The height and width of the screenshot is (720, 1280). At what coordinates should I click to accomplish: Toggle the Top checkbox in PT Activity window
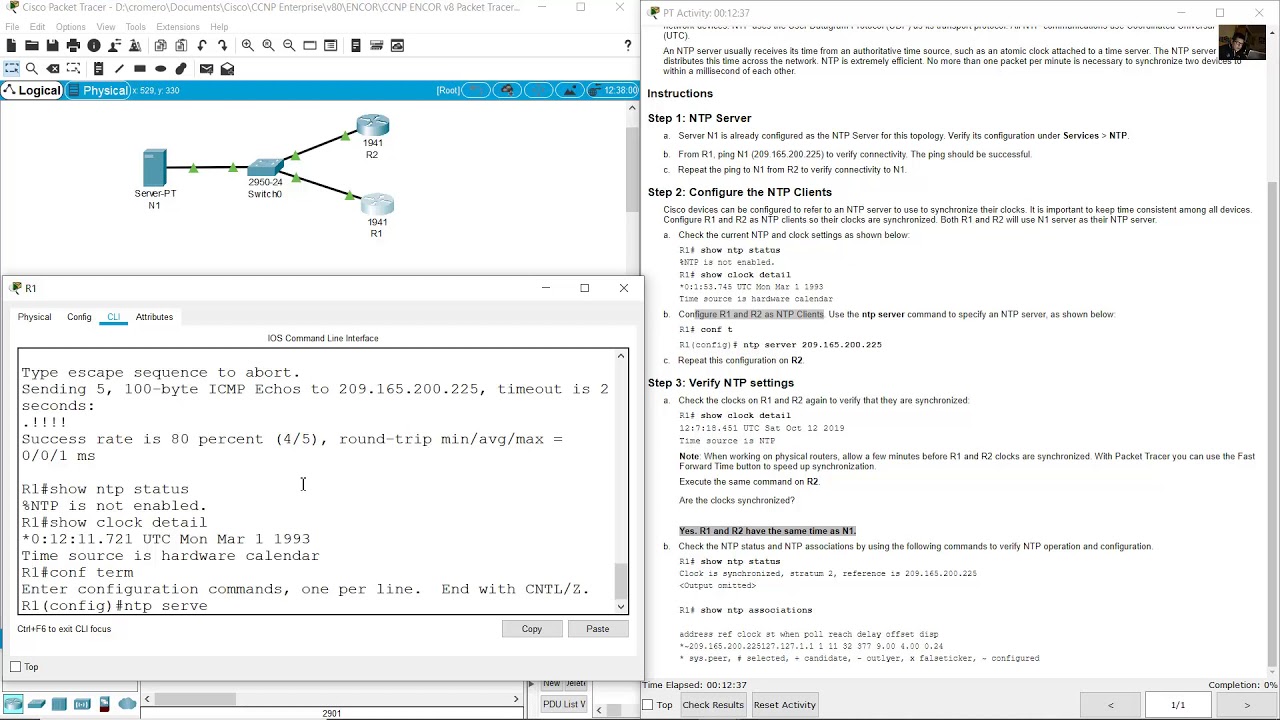648,705
